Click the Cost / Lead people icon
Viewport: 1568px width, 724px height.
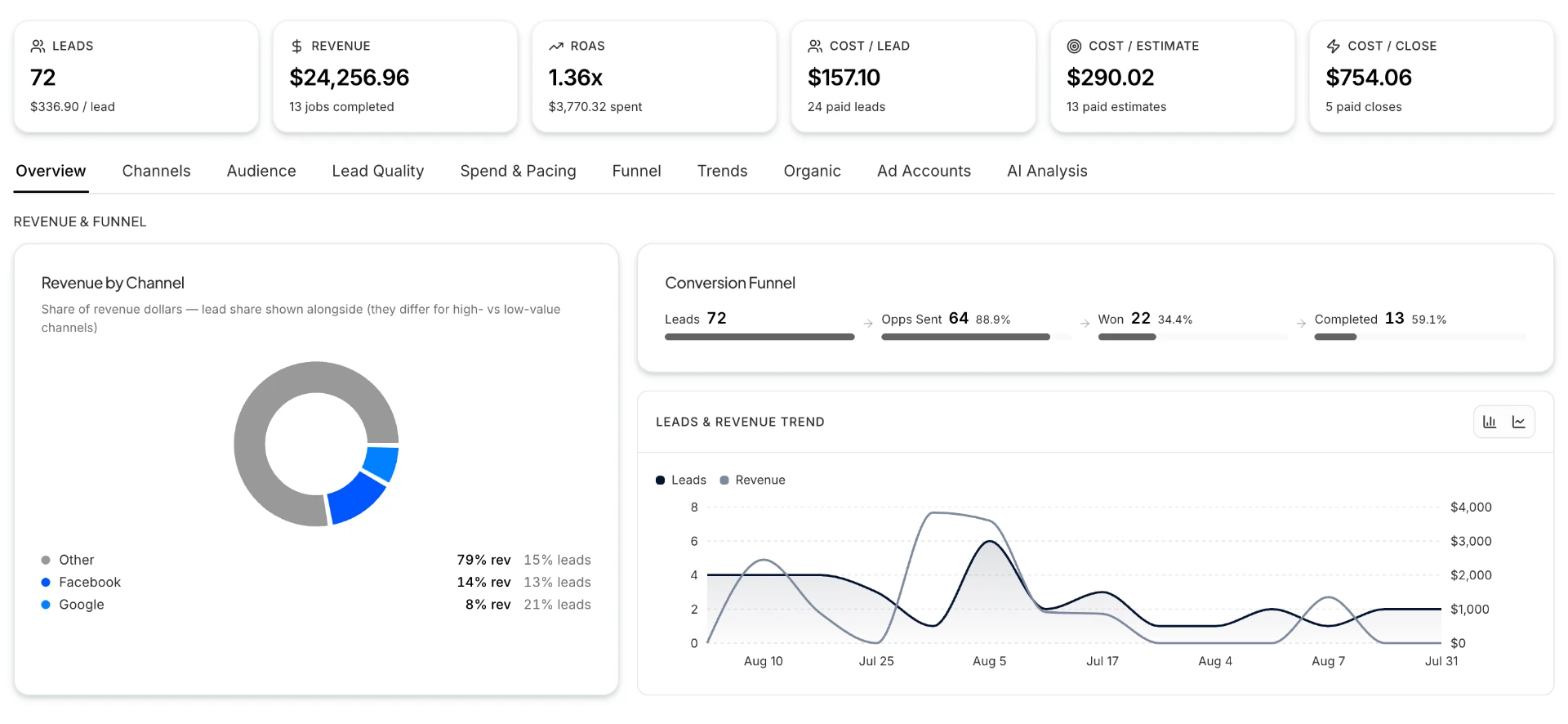[815, 46]
